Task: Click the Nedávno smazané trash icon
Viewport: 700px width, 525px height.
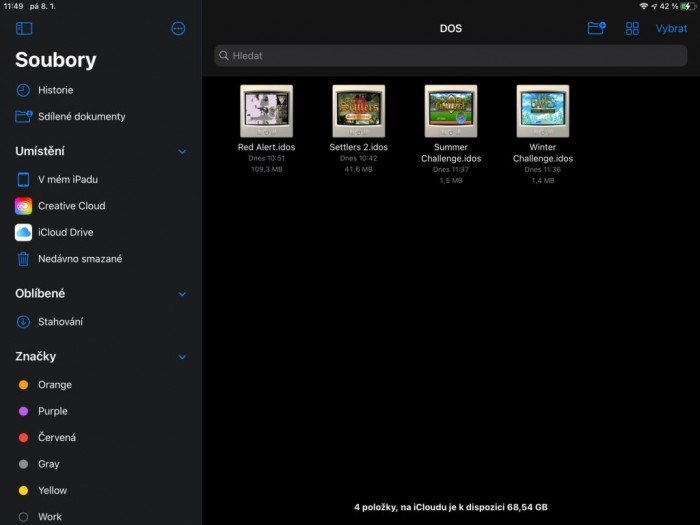Action: (x=23, y=259)
